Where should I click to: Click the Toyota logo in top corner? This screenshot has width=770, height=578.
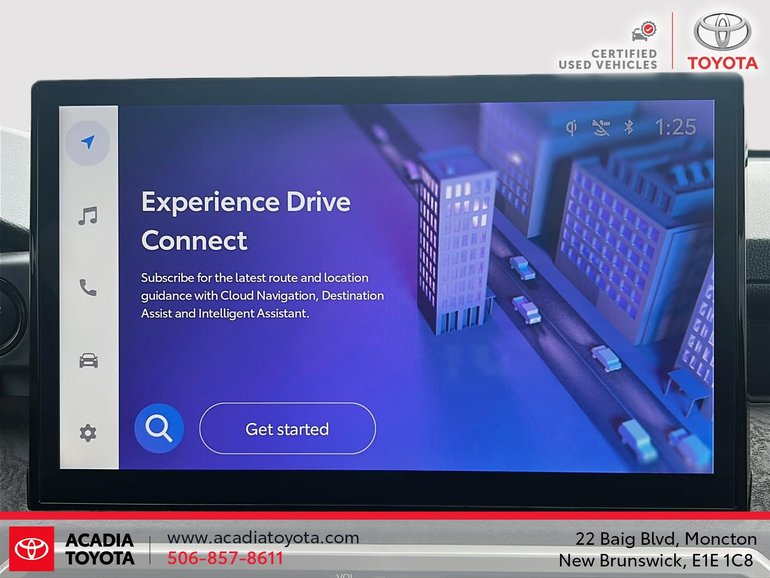722,40
